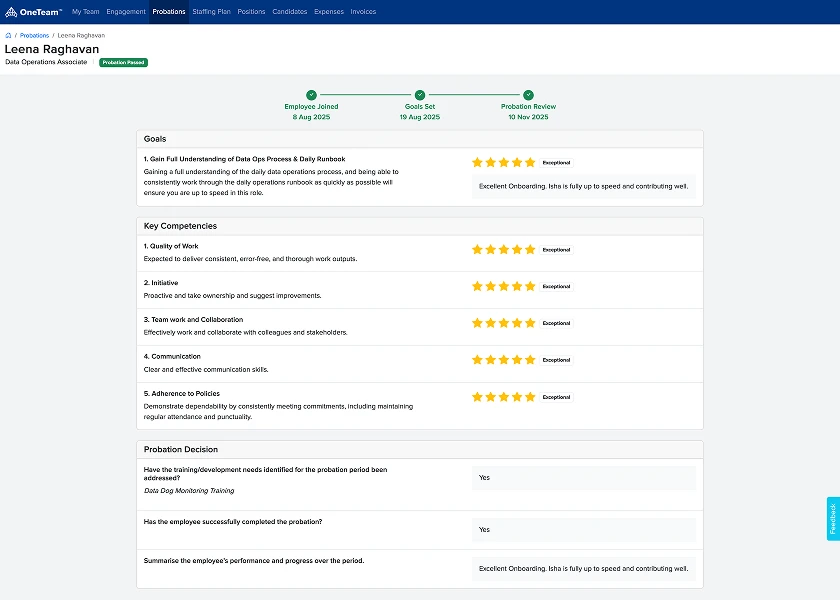Open the My Team menu
The width and height of the screenshot is (840, 600).
[85, 12]
